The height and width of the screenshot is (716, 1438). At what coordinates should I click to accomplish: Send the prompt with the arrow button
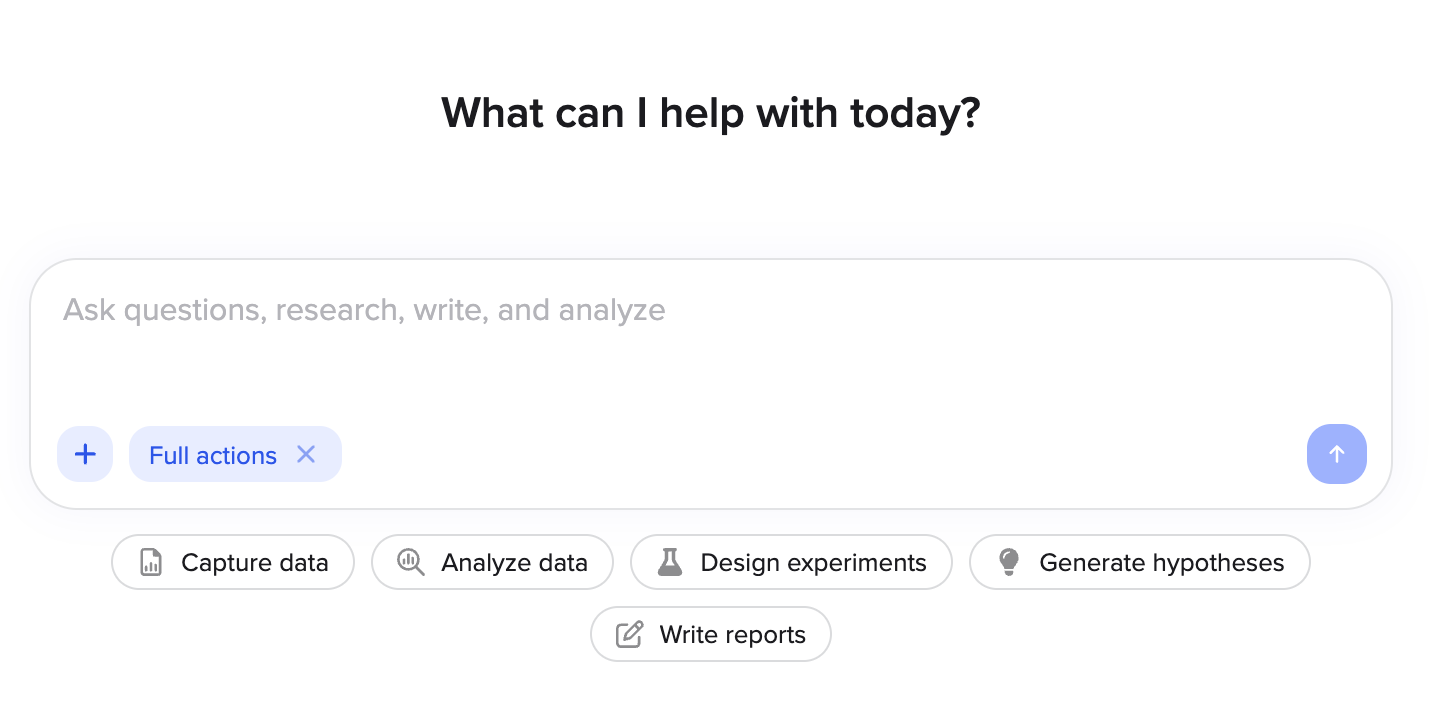pos(1336,454)
